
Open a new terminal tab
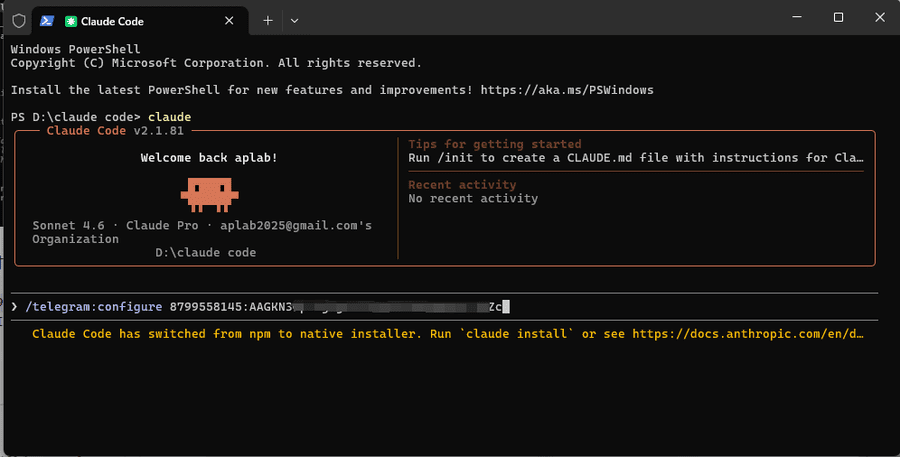click(x=267, y=21)
